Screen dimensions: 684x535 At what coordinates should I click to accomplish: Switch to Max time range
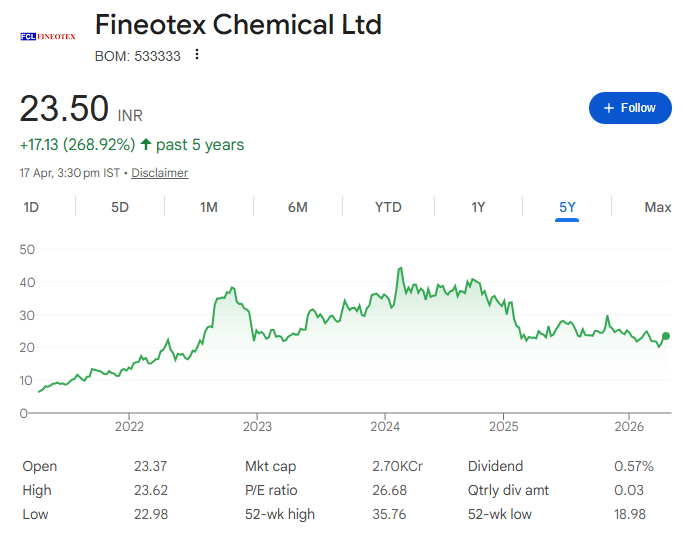coord(657,207)
